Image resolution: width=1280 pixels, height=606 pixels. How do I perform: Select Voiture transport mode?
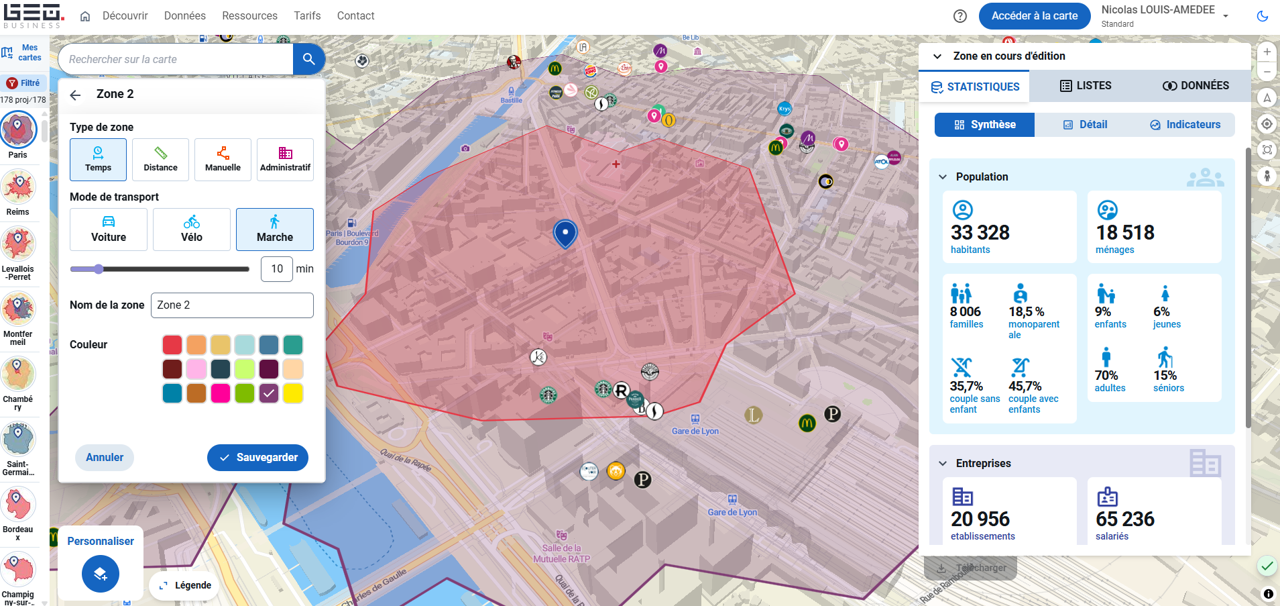click(109, 229)
